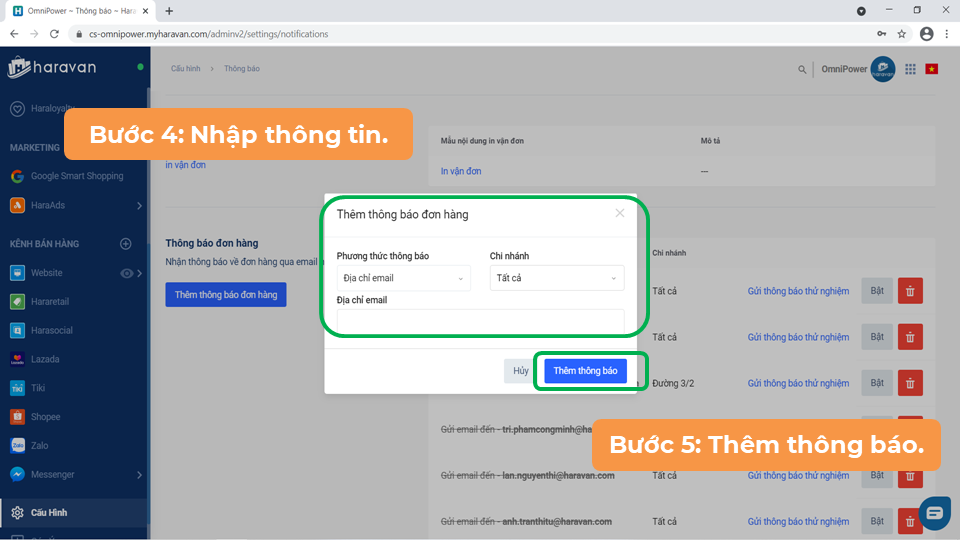Select the OmniPower Thông báo browser tab
The image size is (960, 540).
pos(81,11)
